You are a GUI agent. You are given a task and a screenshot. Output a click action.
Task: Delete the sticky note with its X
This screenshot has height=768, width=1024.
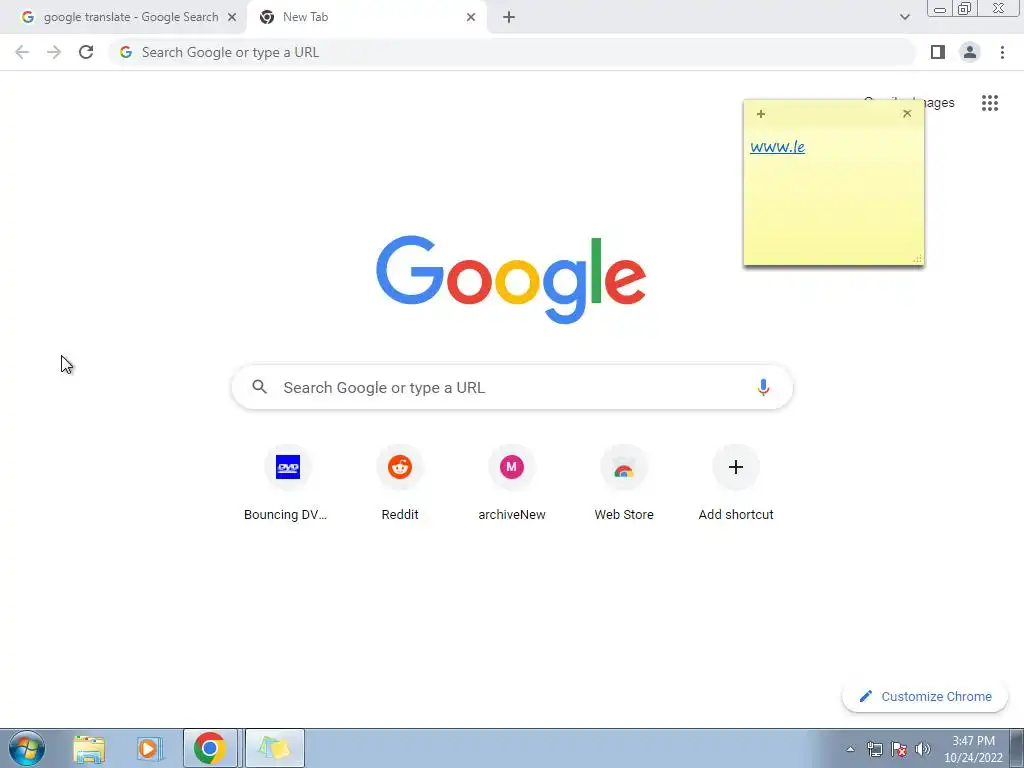click(907, 114)
